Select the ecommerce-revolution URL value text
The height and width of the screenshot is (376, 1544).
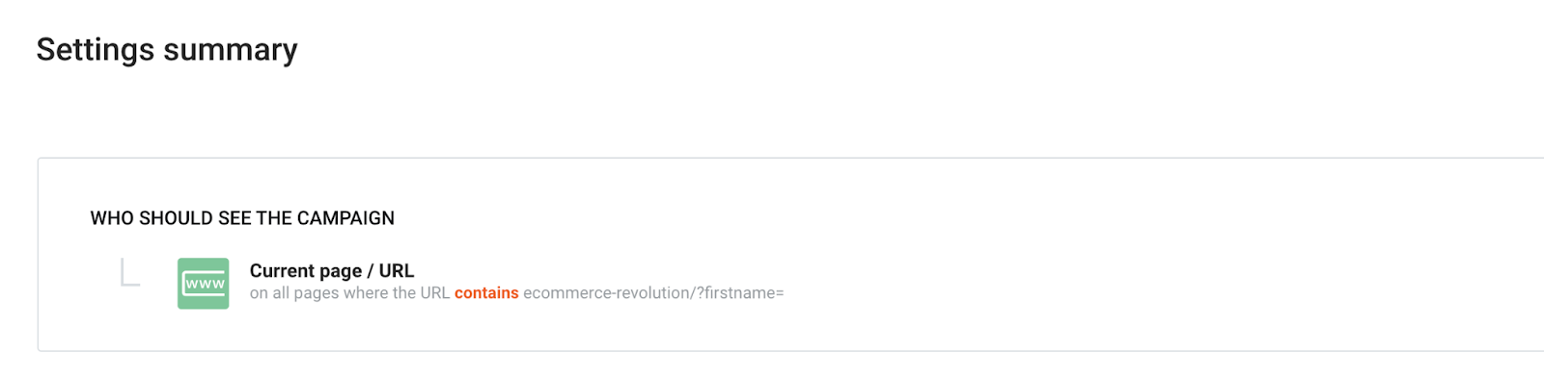click(x=653, y=294)
